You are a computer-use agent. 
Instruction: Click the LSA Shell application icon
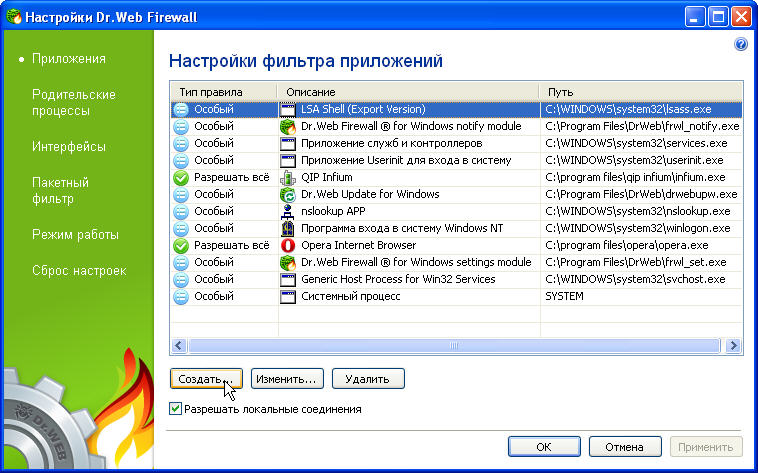tap(288, 110)
